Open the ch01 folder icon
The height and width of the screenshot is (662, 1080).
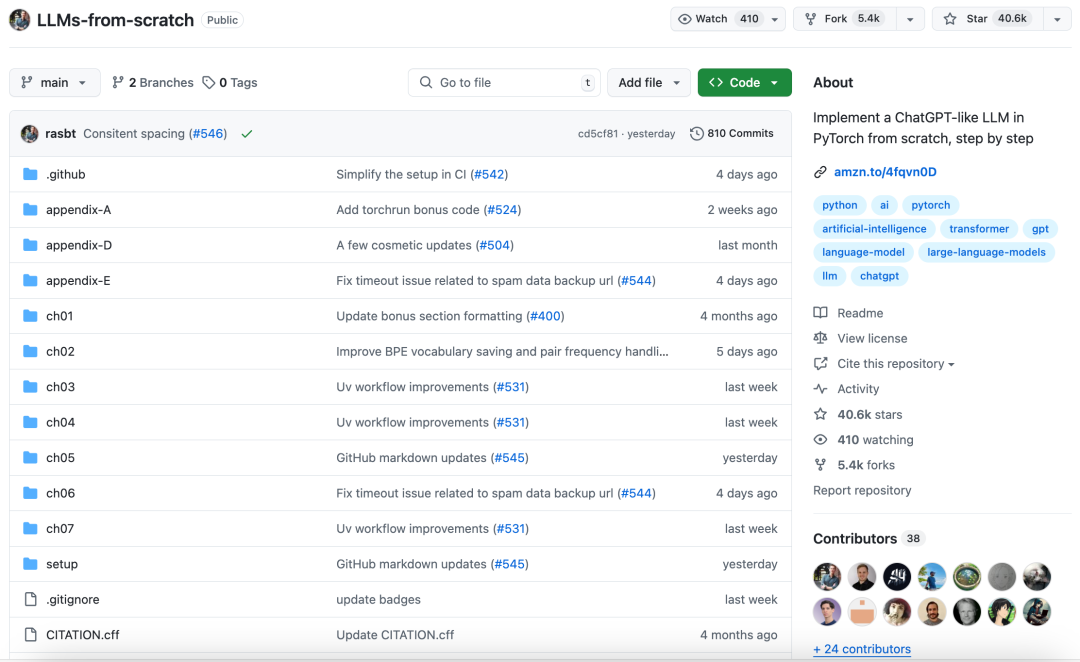click(30, 315)
